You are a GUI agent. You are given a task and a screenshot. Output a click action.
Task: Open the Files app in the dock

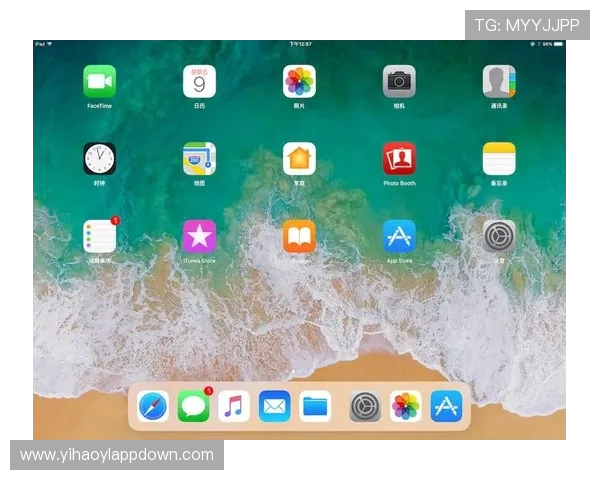coord(315,406)
